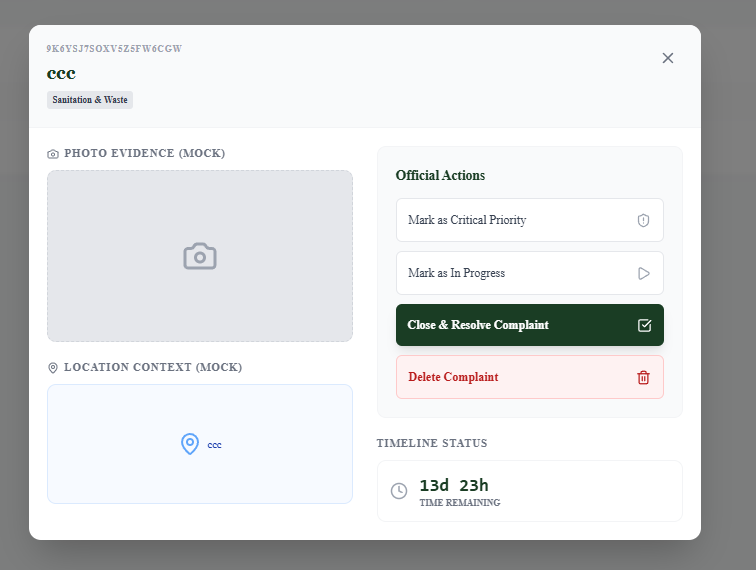756x570 pixels.
Task: Click the trash icon on Delete Complaint
Action: [643, 377]
